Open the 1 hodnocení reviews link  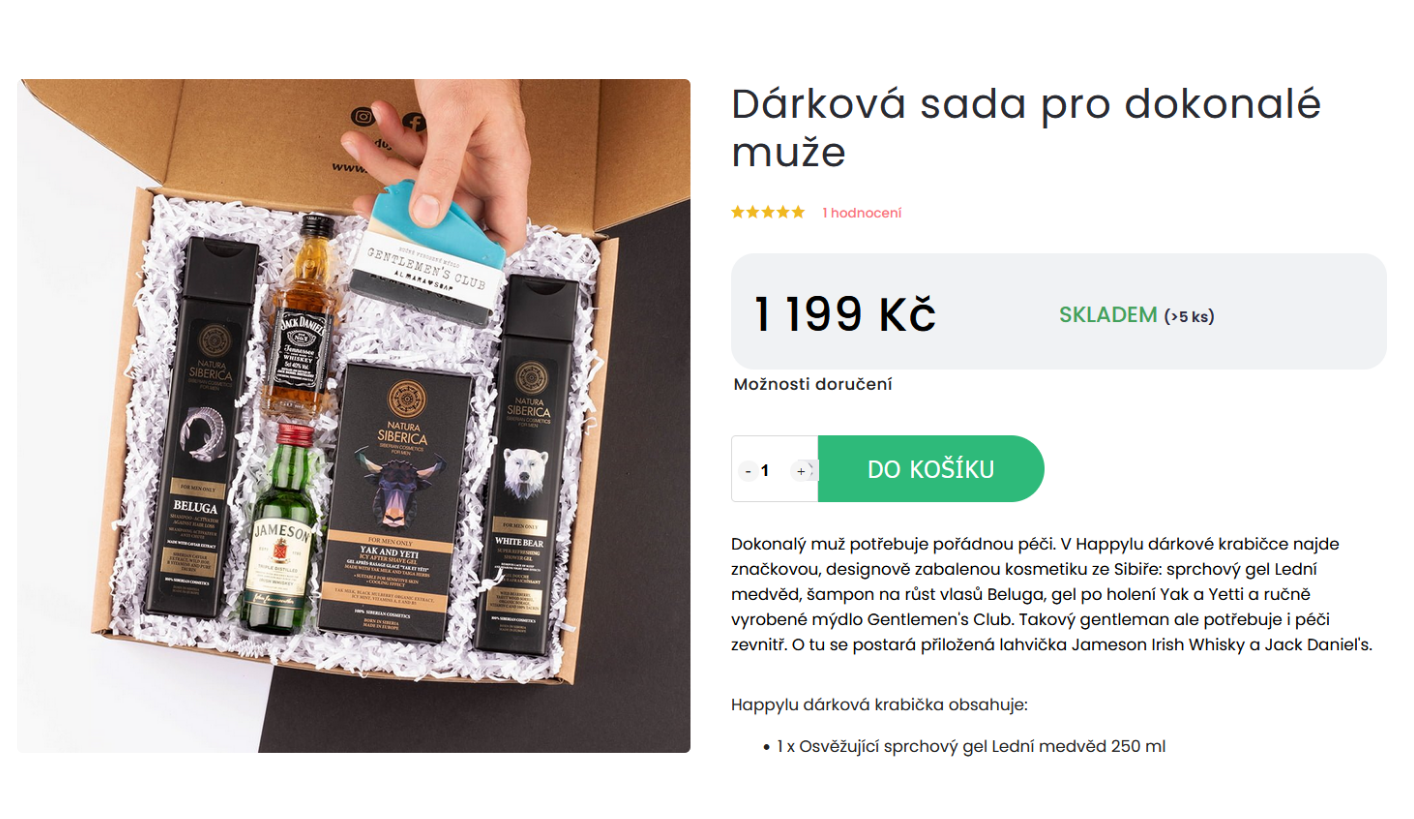coord(862,213)
